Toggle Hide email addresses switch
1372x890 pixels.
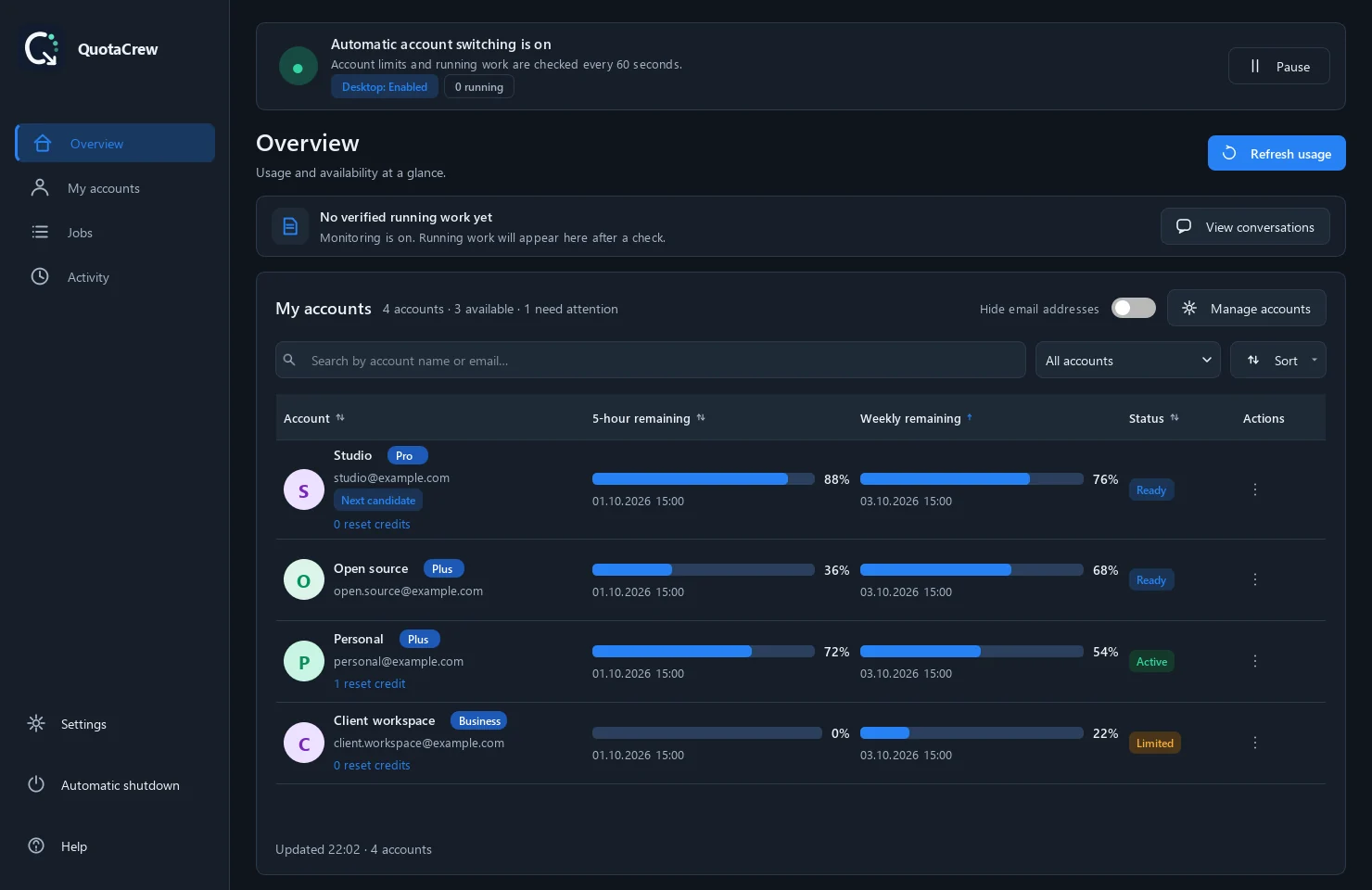1134,308
